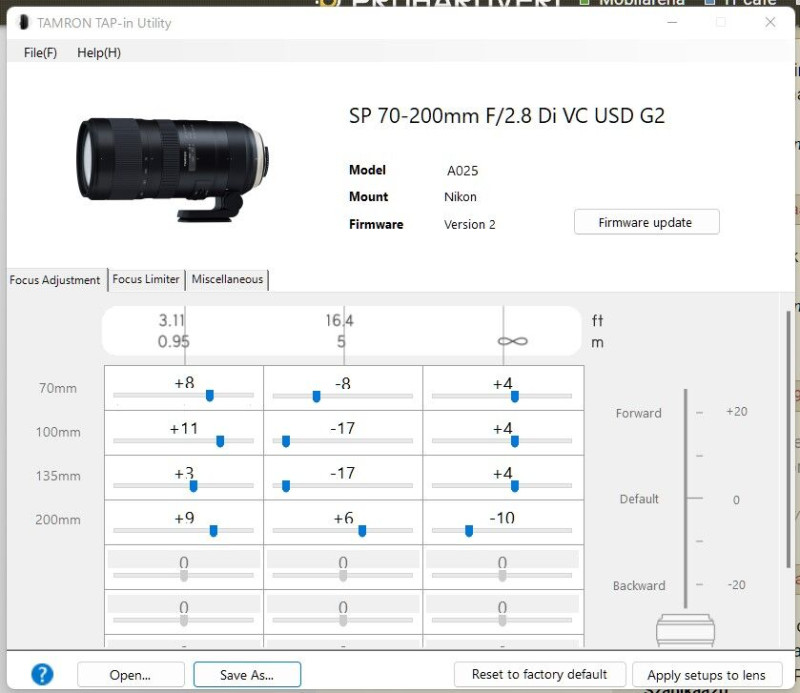Click the infinity distance marker

click(x=512, y=341)
